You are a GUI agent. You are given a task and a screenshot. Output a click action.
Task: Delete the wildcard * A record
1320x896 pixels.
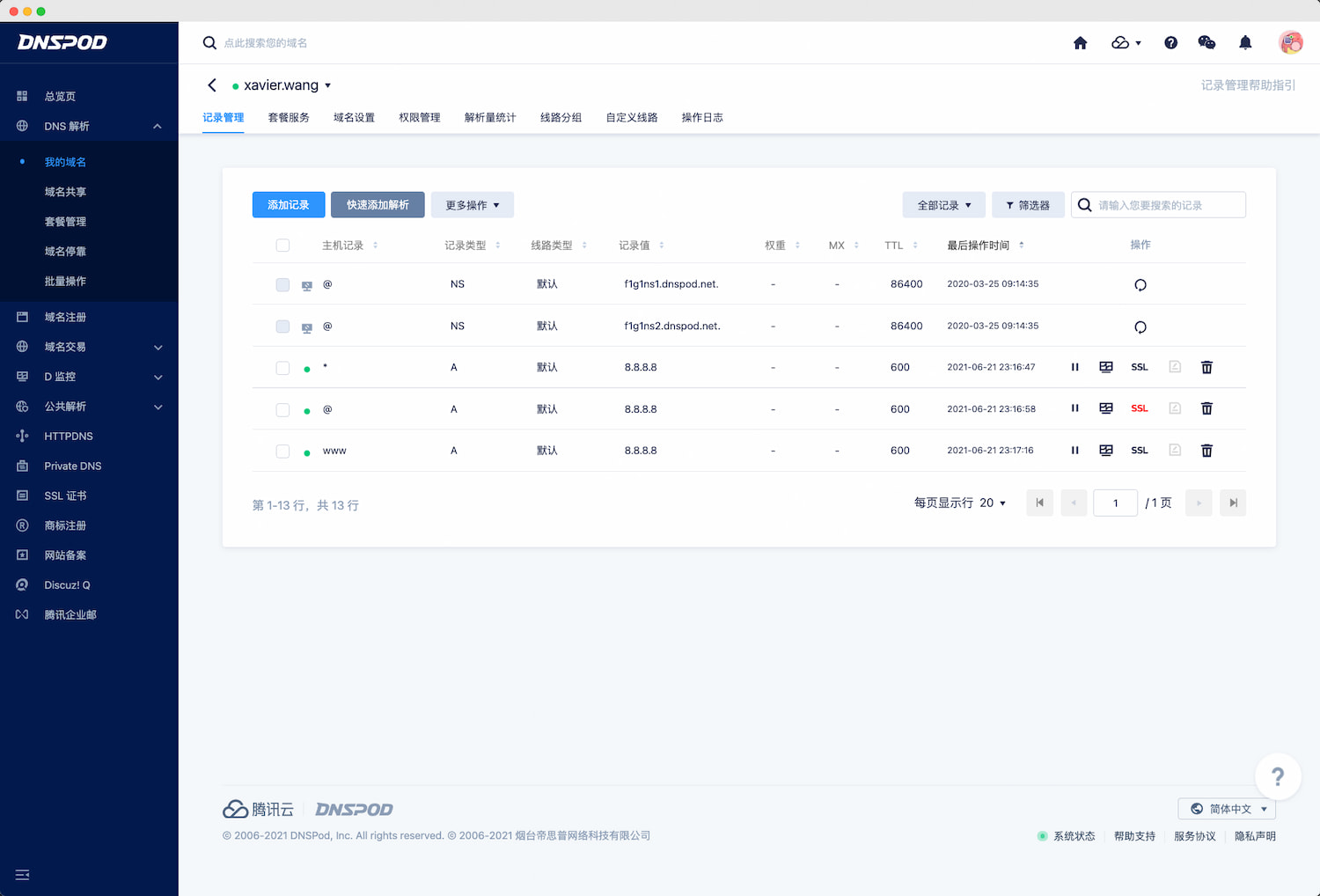1206,368
